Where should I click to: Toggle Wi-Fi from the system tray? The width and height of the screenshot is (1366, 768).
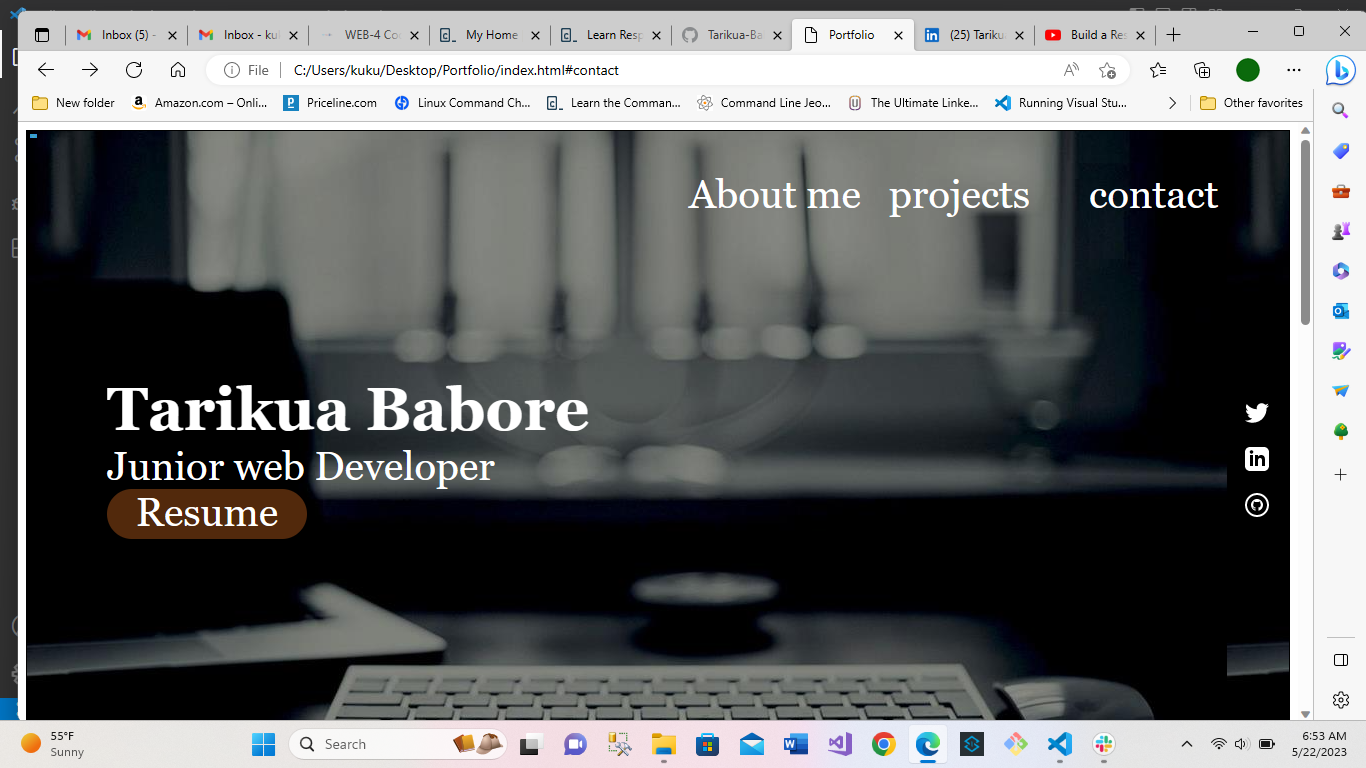(1219, 744)
